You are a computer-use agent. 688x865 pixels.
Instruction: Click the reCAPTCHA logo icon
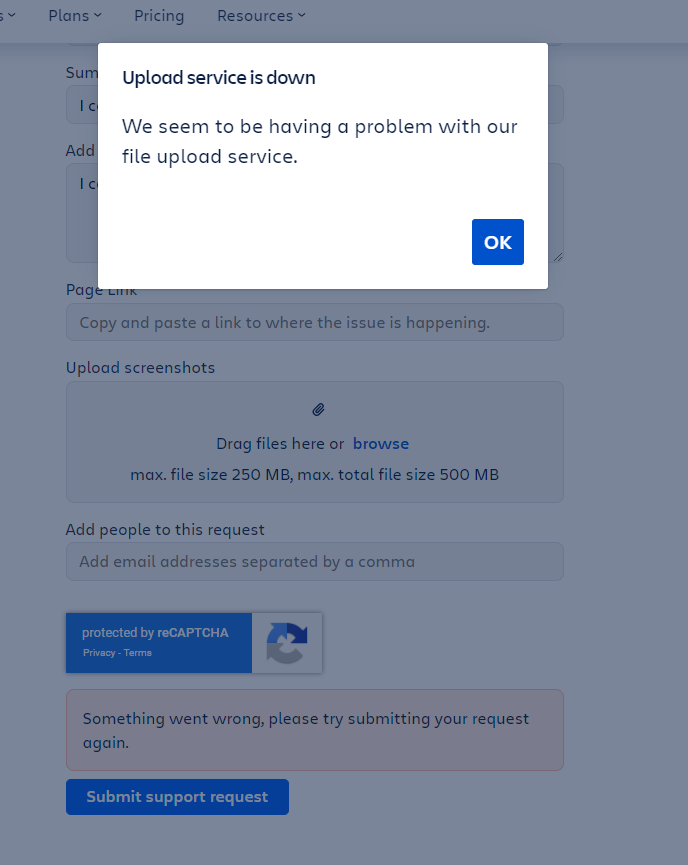coord(287,643)
